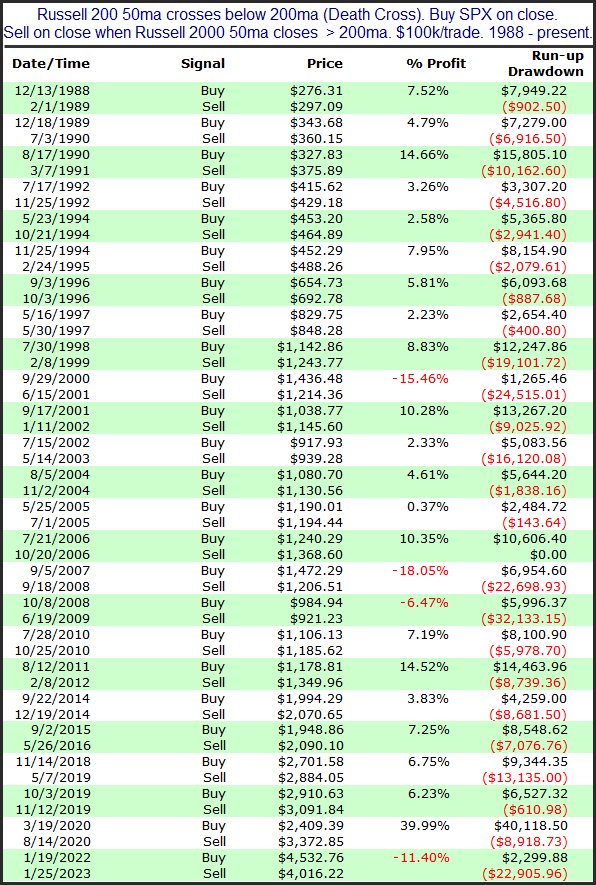
Task: Click the title text about Death Cross
Action: pos(298,23)
